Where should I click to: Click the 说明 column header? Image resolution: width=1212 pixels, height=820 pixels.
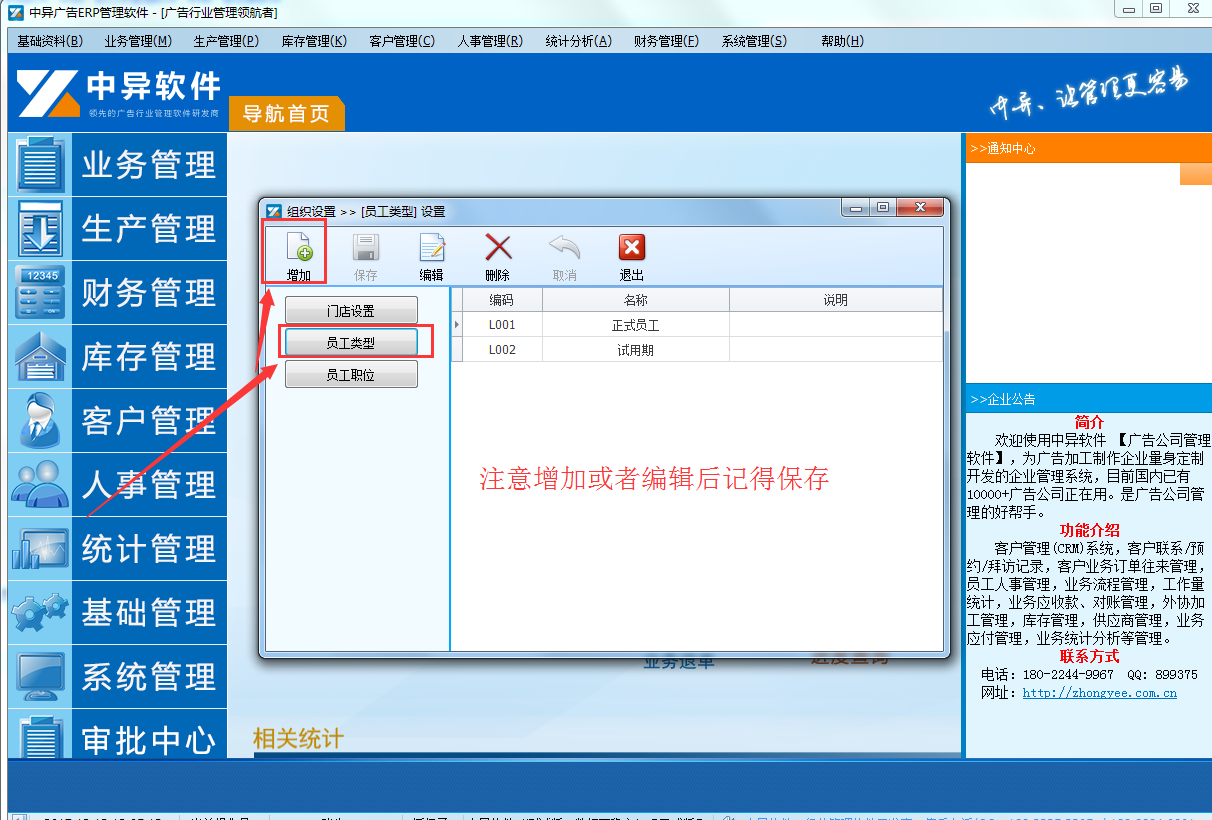pos(836,300)
